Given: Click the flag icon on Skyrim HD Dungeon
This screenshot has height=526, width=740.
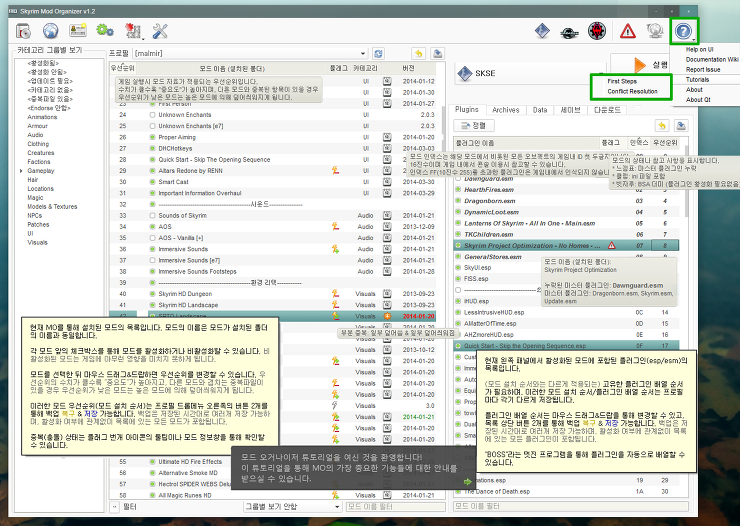Looking at the screenshot, I should pyautogui.click(x=335, y=293).
